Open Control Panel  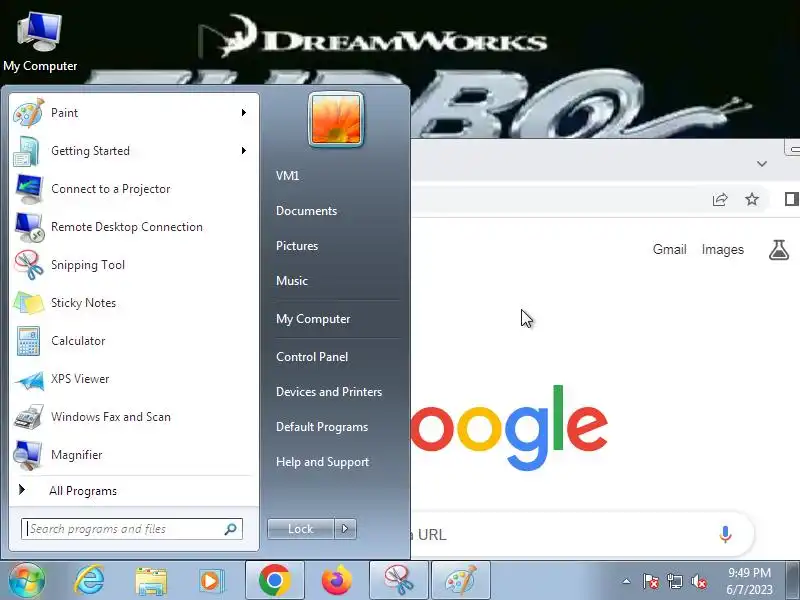click(312, 357)
